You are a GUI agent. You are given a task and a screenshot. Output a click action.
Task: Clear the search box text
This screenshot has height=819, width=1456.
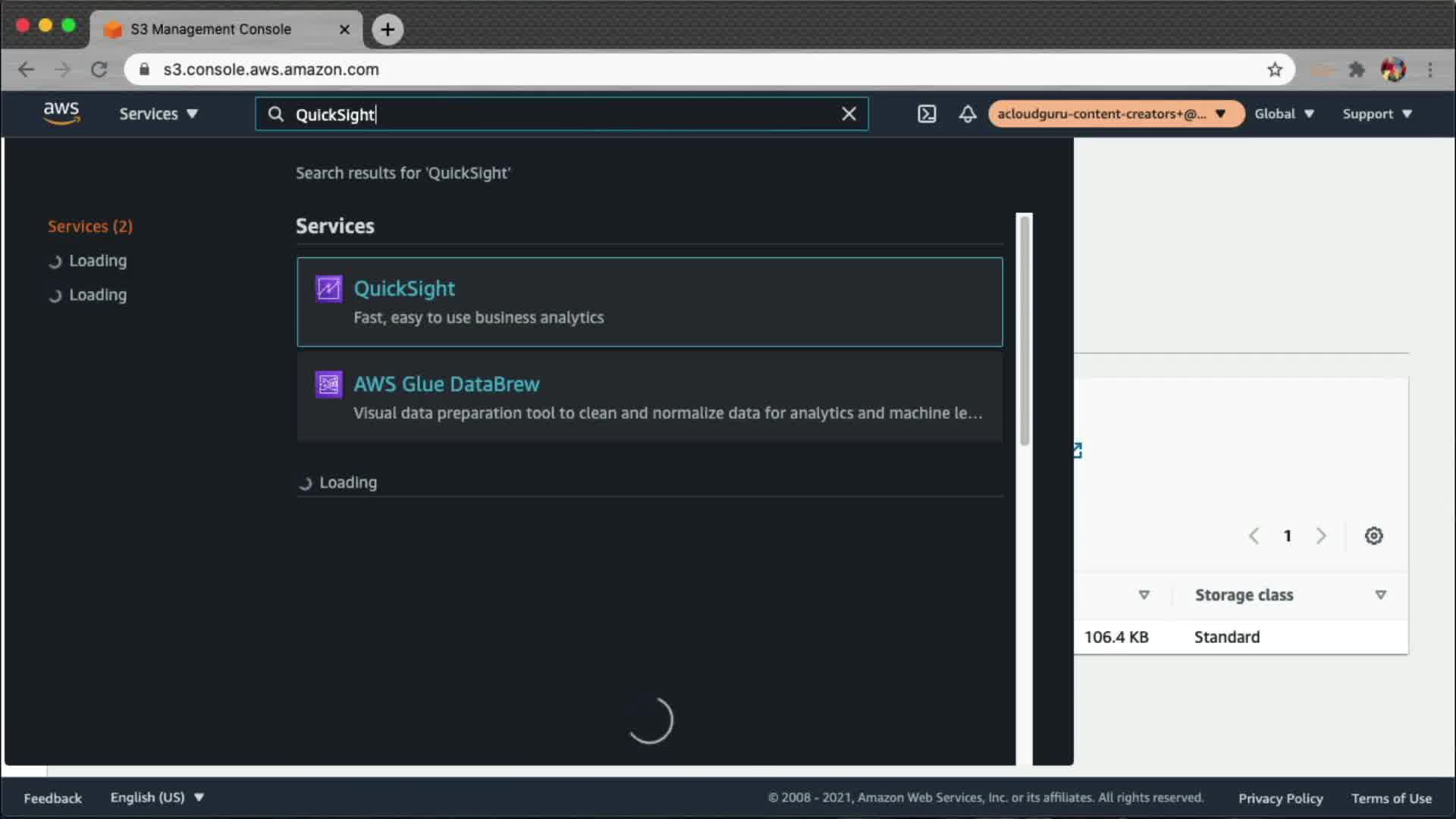[x=849, y=114]
